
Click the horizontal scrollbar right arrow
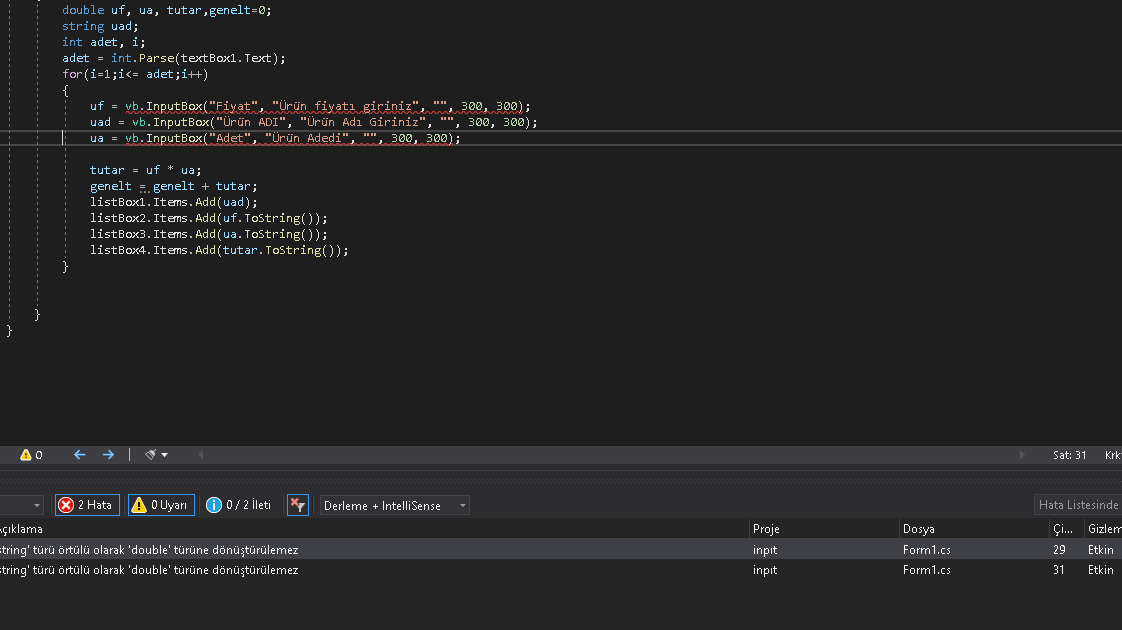[x=1022, y=455]
